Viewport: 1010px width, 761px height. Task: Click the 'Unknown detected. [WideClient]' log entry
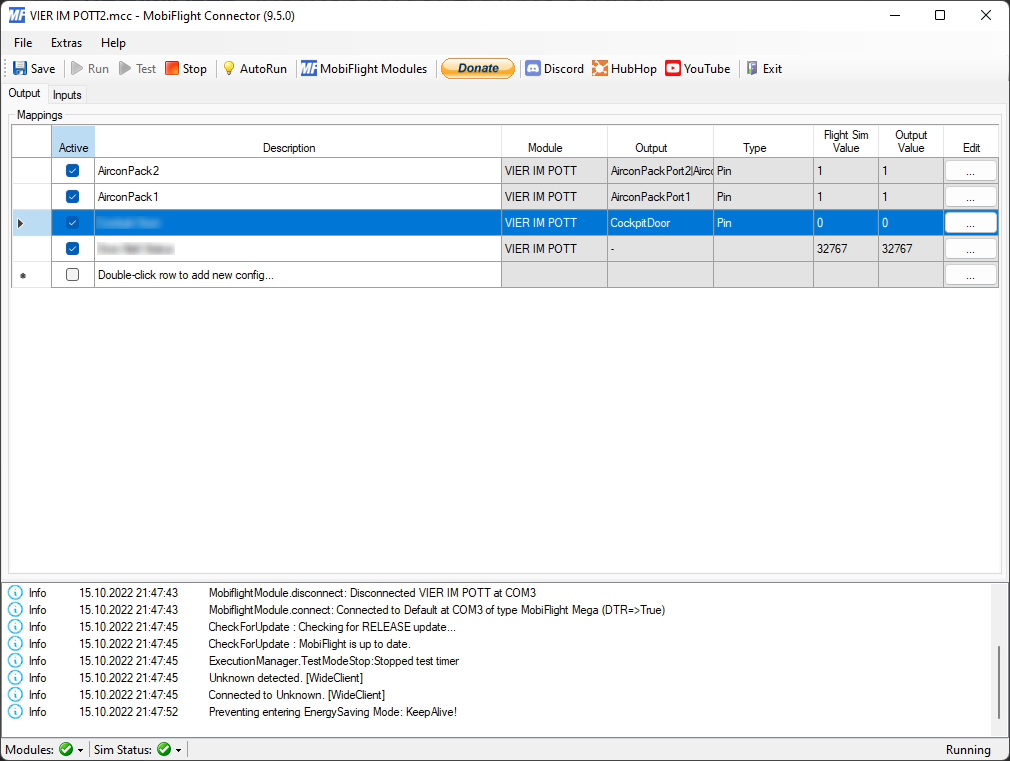click(286, 678)
